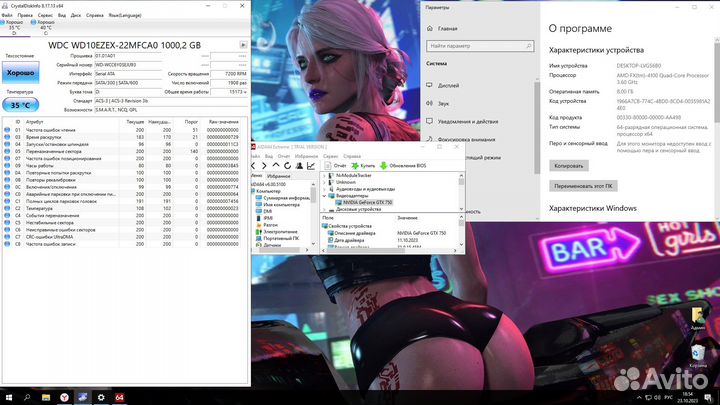Go forward in AIDA64 navigation
This screenshot has height=405, width=720.
click(264, 165)
